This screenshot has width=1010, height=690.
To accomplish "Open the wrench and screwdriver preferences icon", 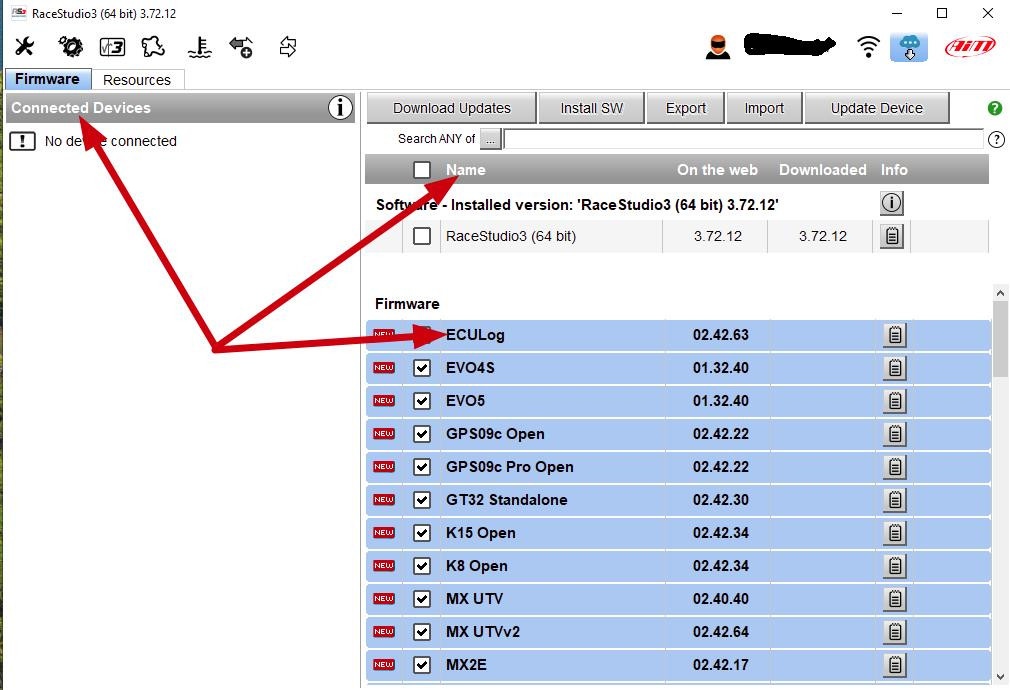I will click(x=24, y=46).
